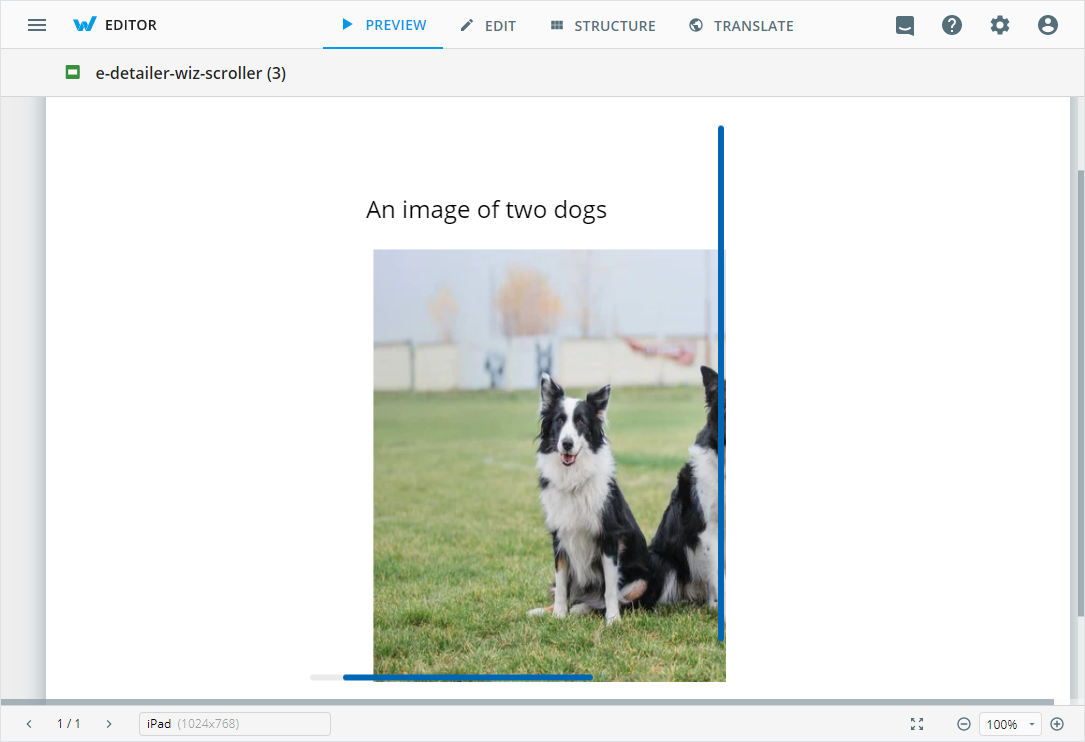The width and height of the screenshot is (1085, 742).
Task: Open the Translate tab
Action: [x=741, y=26]
